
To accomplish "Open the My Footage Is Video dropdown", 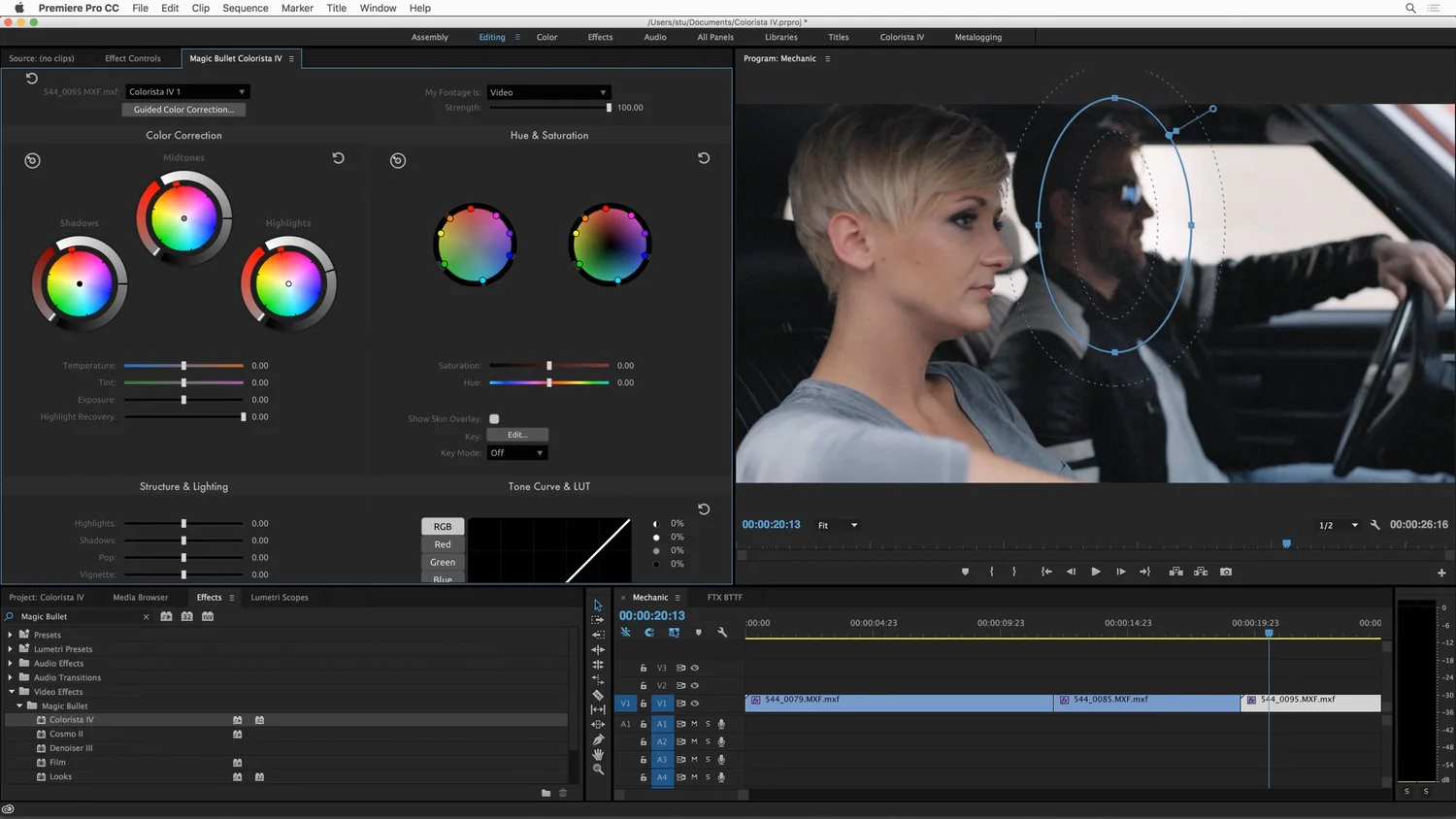I will pyautogui.click(x=548, y=92).
